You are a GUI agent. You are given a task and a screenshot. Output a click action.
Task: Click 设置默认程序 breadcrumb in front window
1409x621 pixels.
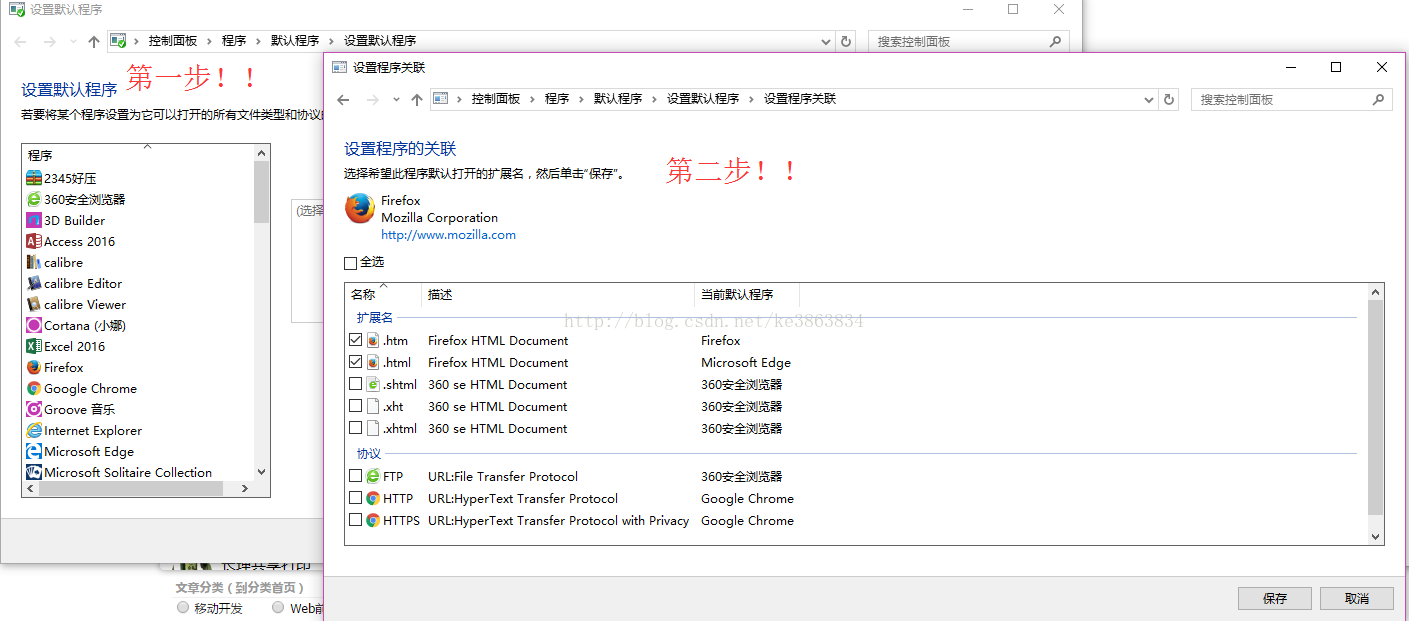703,99
